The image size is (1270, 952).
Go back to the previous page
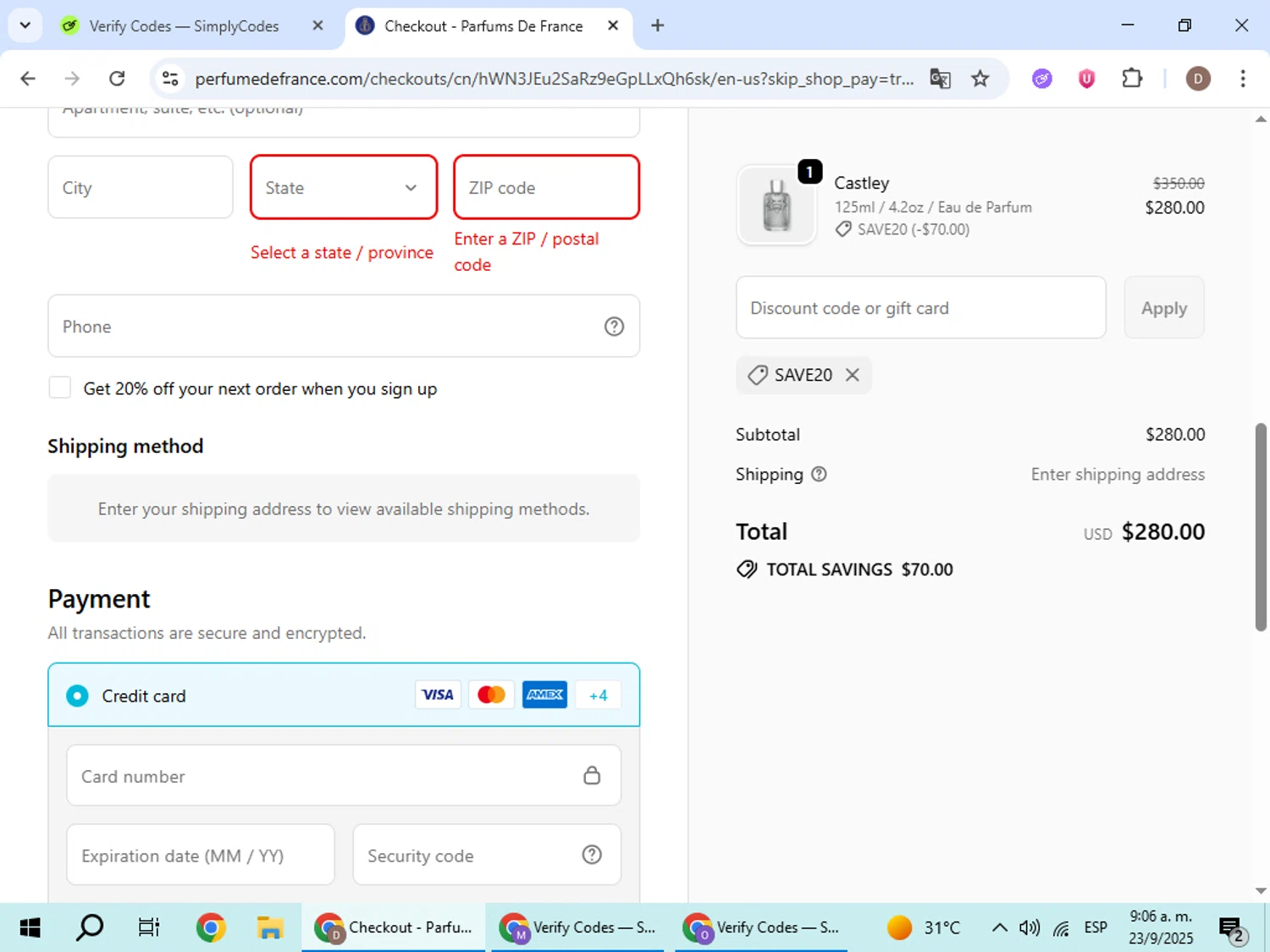click(28, 79)
